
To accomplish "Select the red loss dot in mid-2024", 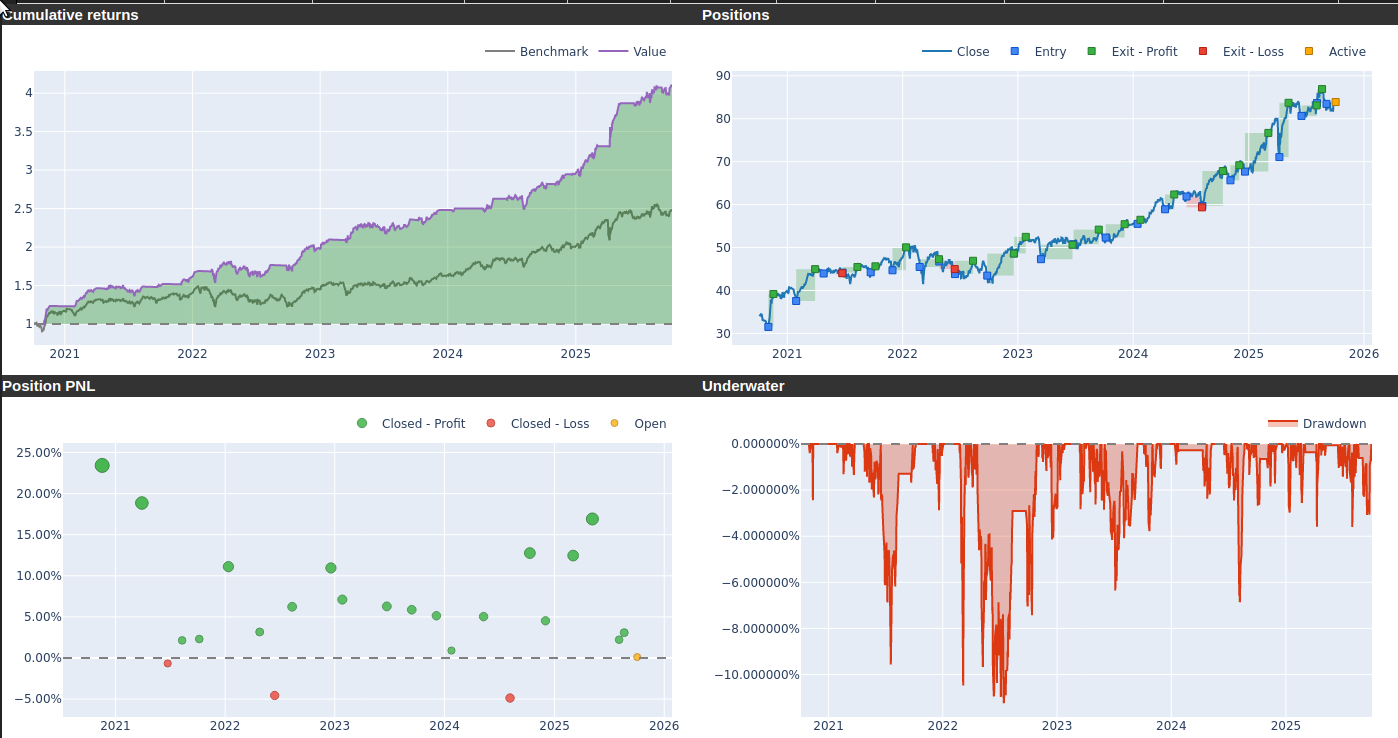I will (x=510, y=698).
